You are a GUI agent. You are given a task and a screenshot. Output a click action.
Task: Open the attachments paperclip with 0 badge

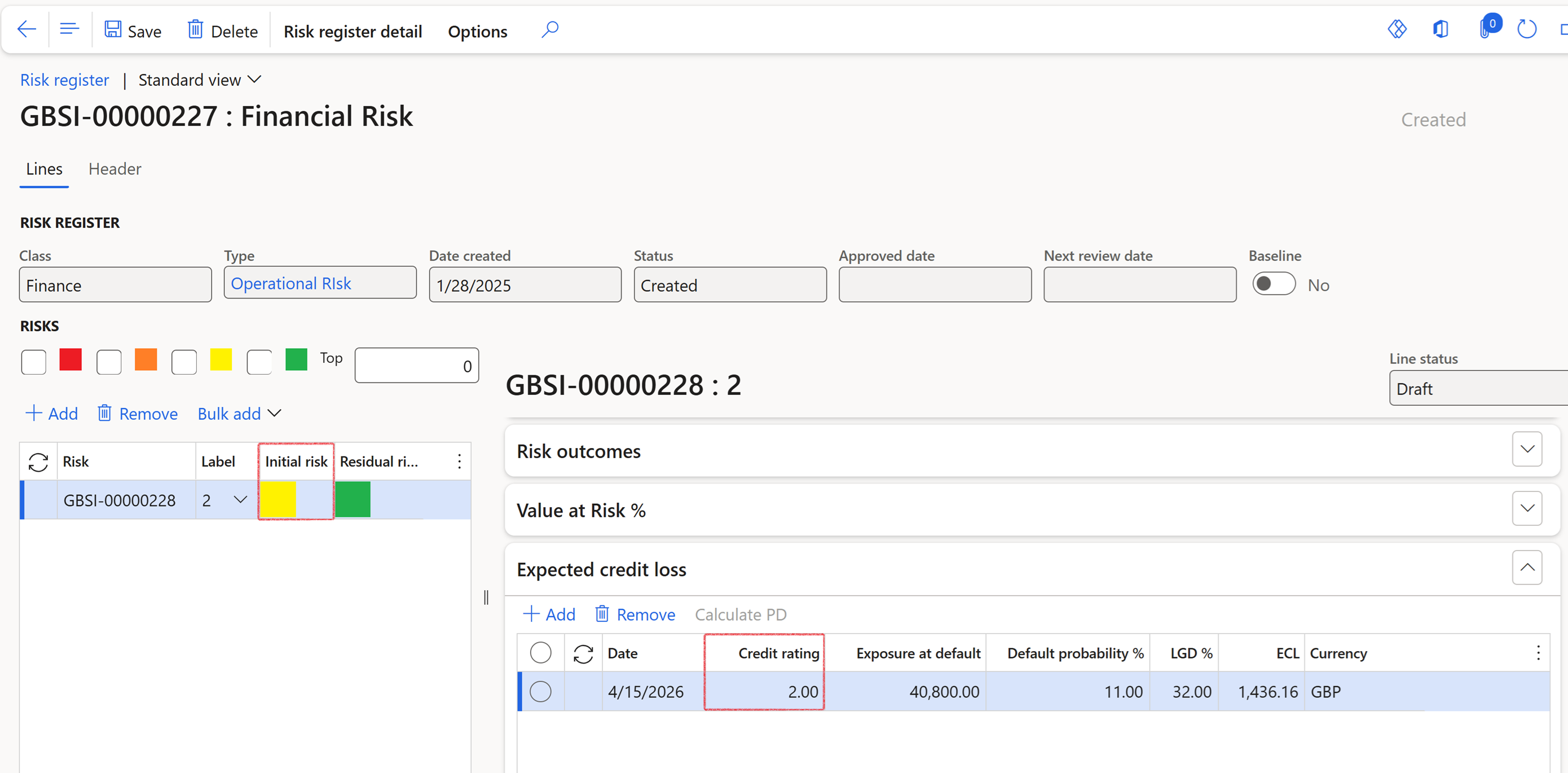[1485, 29]
